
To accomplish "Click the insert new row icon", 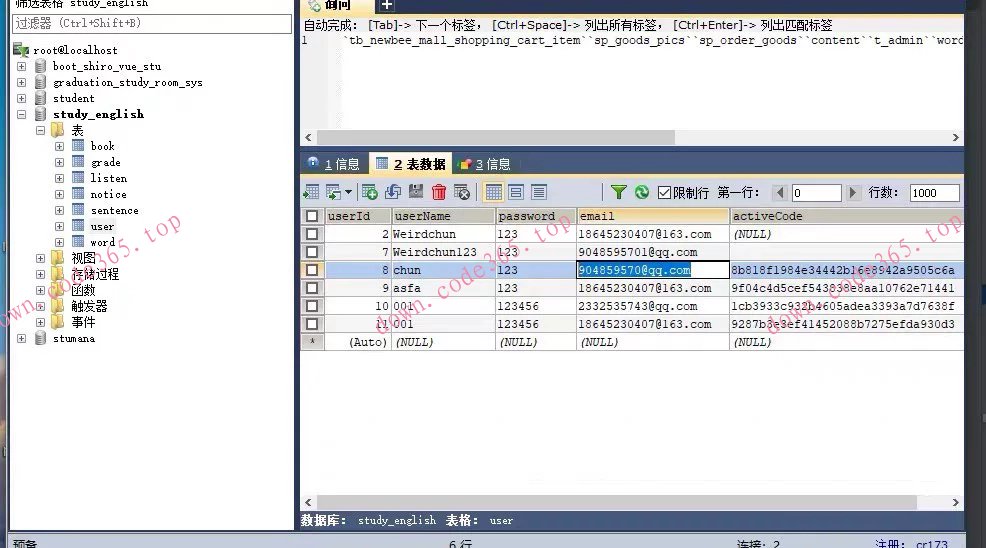I will pyautogui.click(x=370, y=192).
